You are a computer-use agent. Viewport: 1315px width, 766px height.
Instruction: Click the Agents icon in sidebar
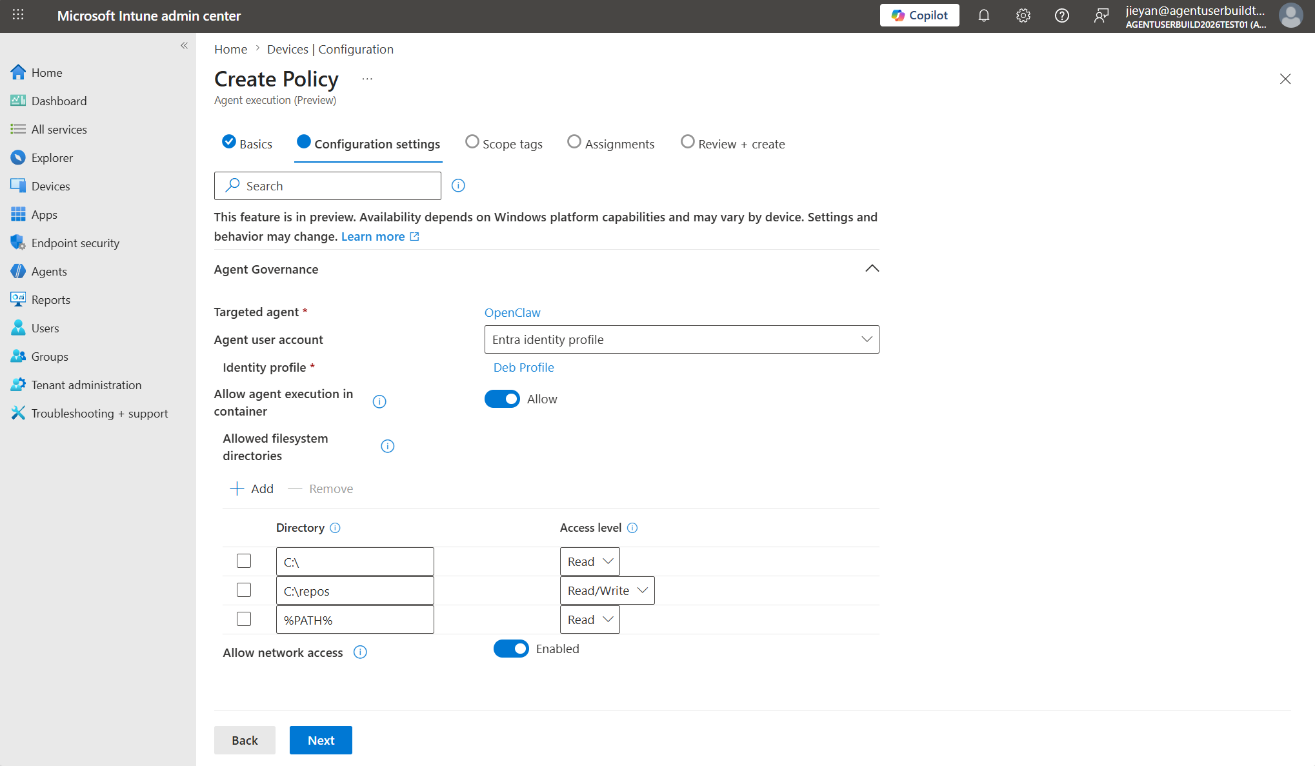18,271
